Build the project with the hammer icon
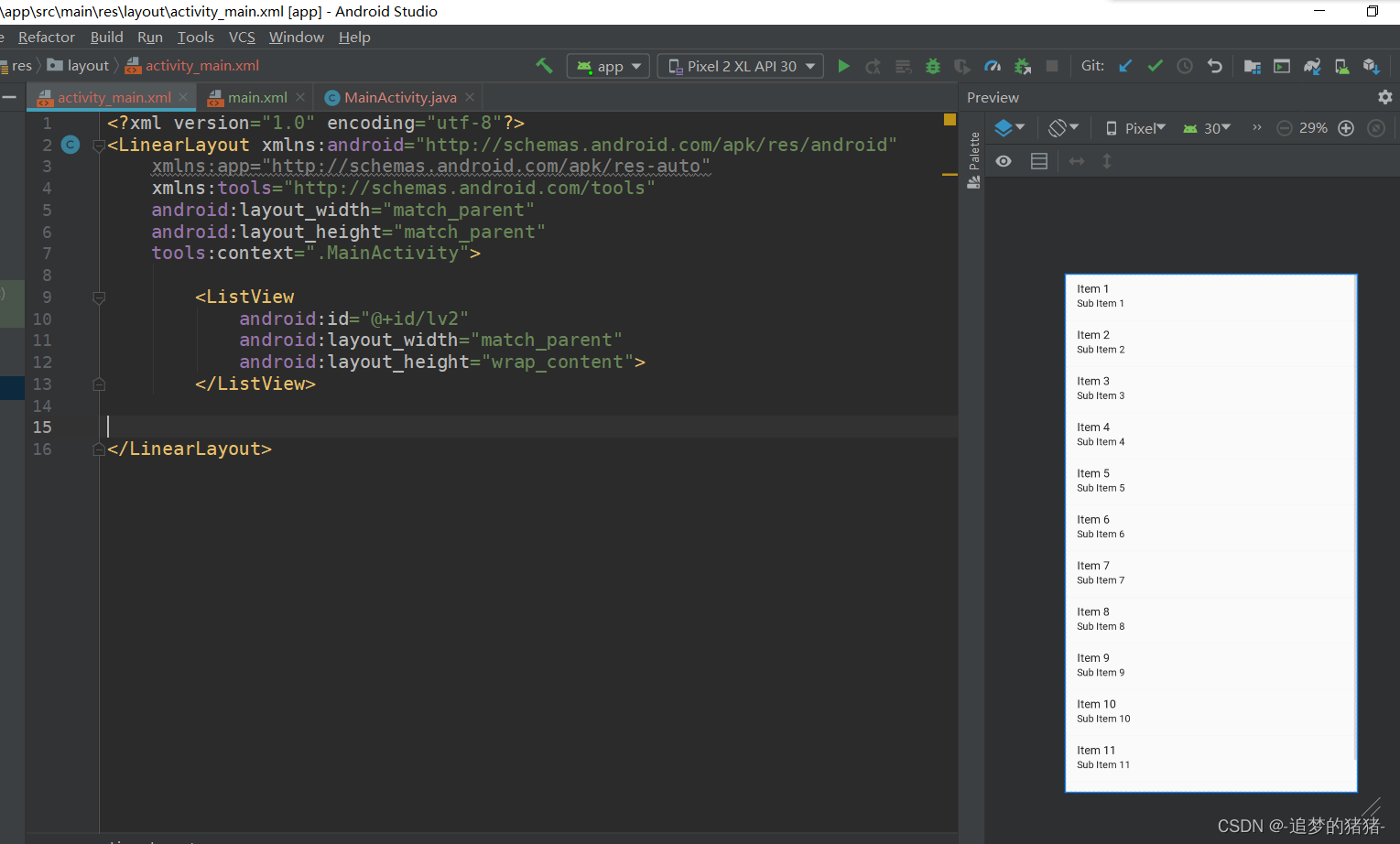 [544, 65]
